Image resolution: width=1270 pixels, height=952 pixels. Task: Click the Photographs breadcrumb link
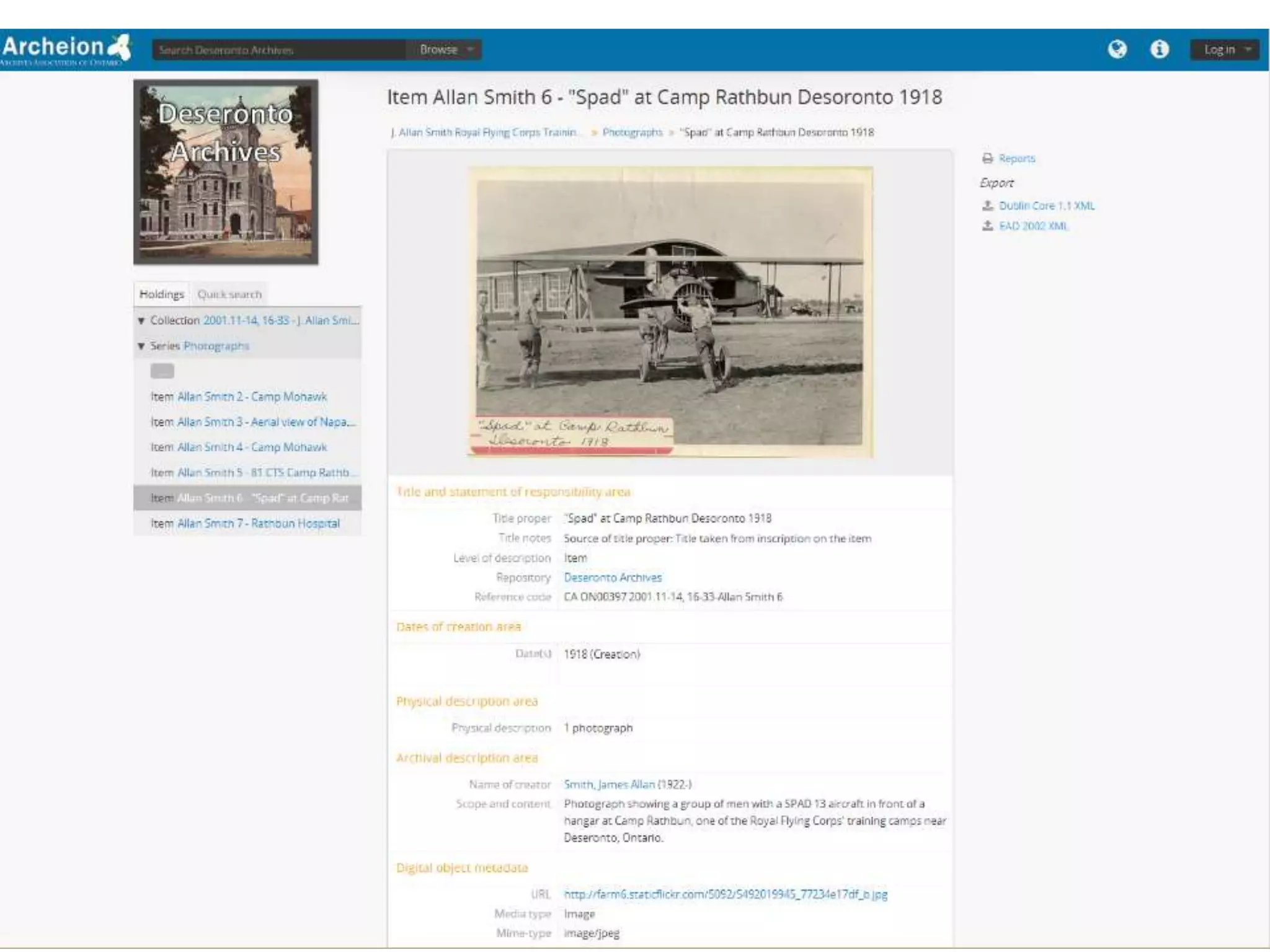point(632,132)
